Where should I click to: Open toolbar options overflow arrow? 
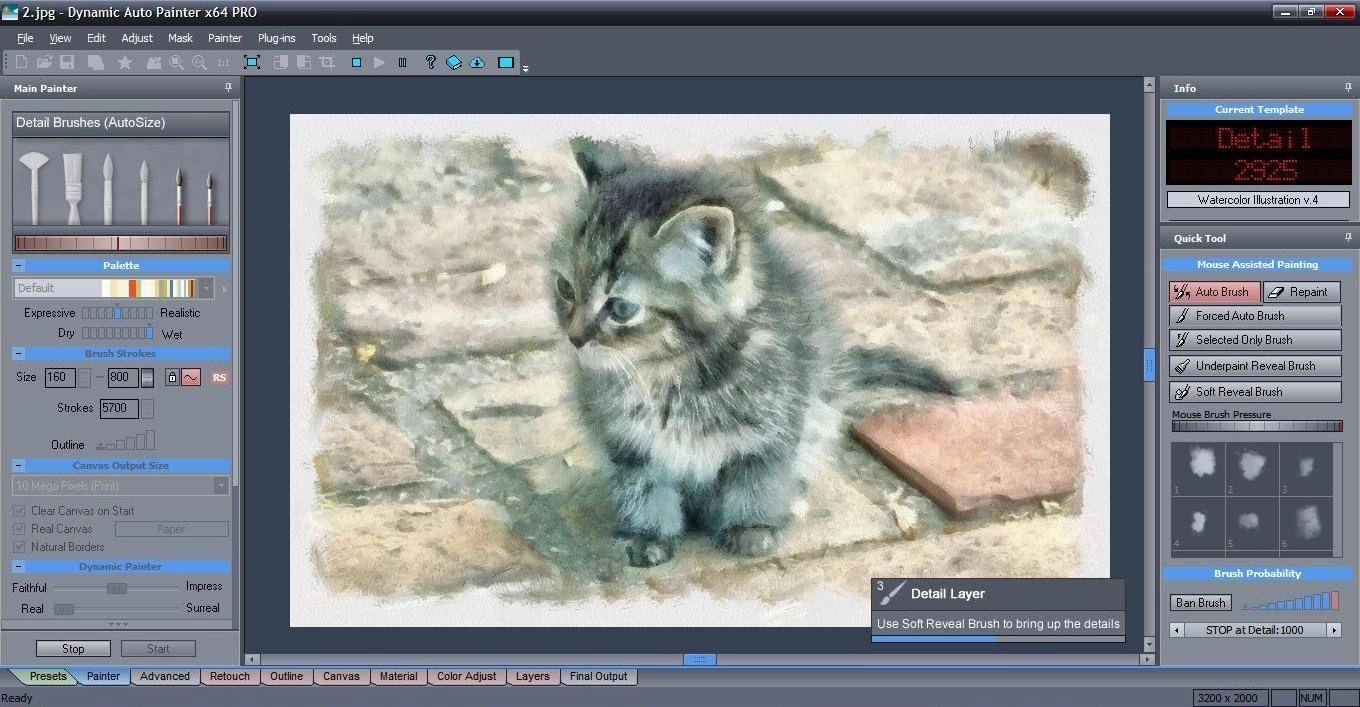pos(525,69)
